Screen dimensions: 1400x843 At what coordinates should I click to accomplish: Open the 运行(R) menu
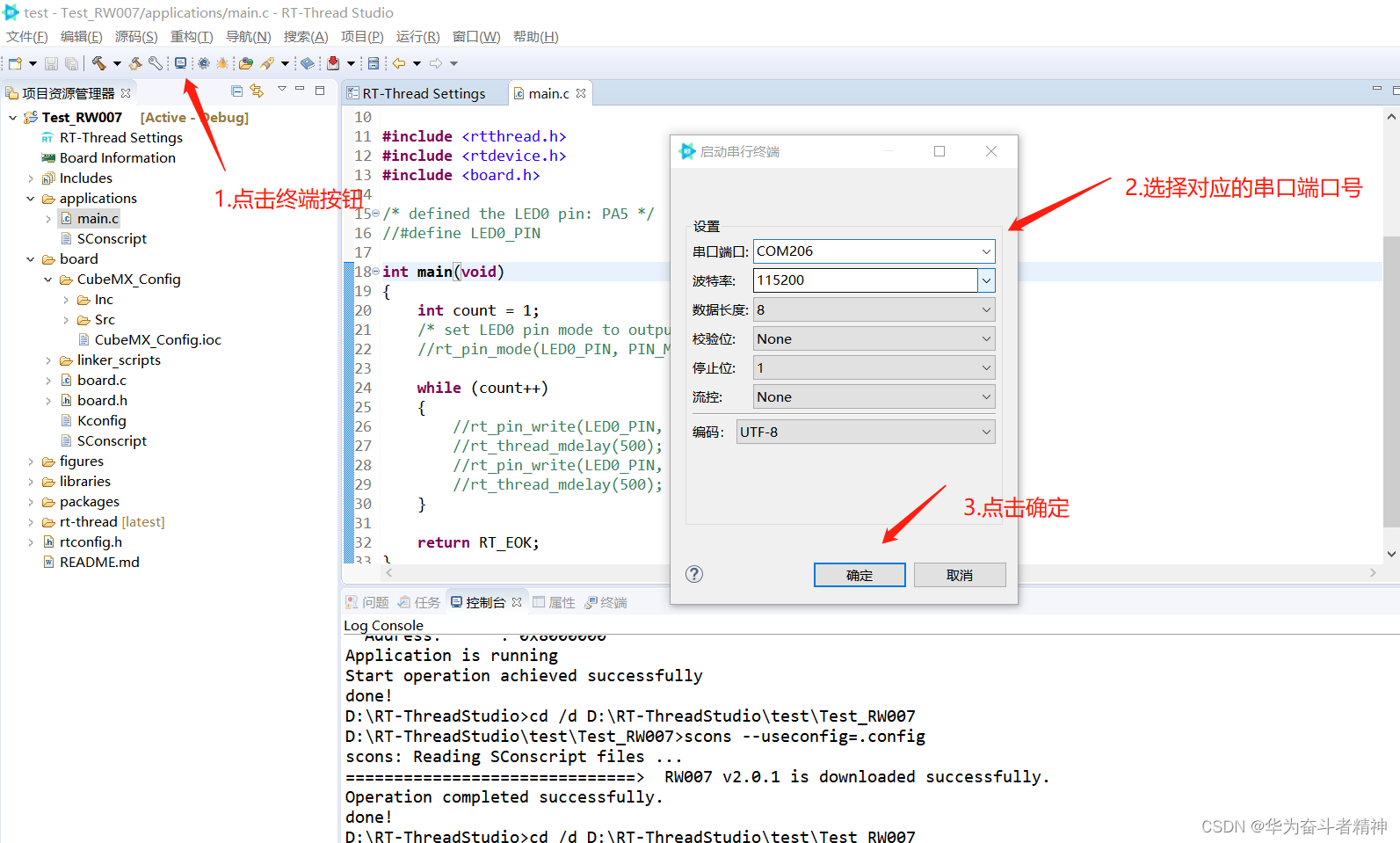[417, 37]
